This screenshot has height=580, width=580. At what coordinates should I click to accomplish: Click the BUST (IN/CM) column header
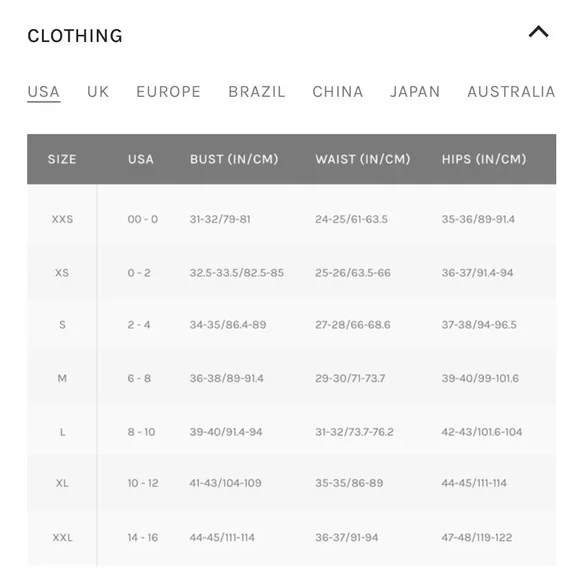pos(234,159)
